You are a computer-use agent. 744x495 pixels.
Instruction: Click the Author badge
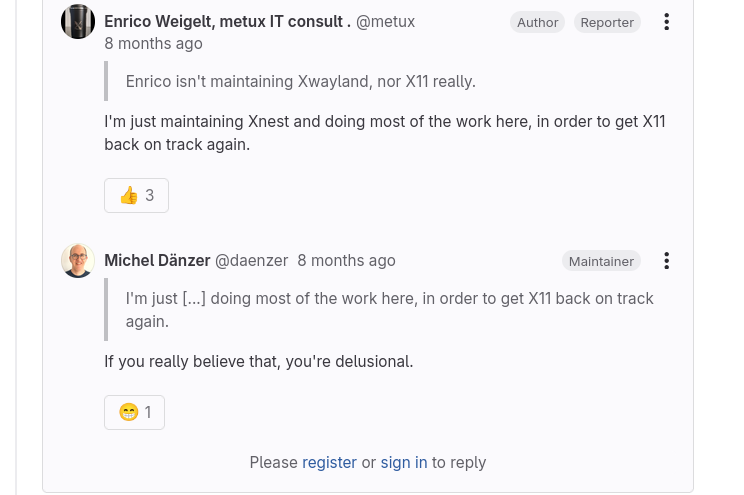click(x=537, y=22)
